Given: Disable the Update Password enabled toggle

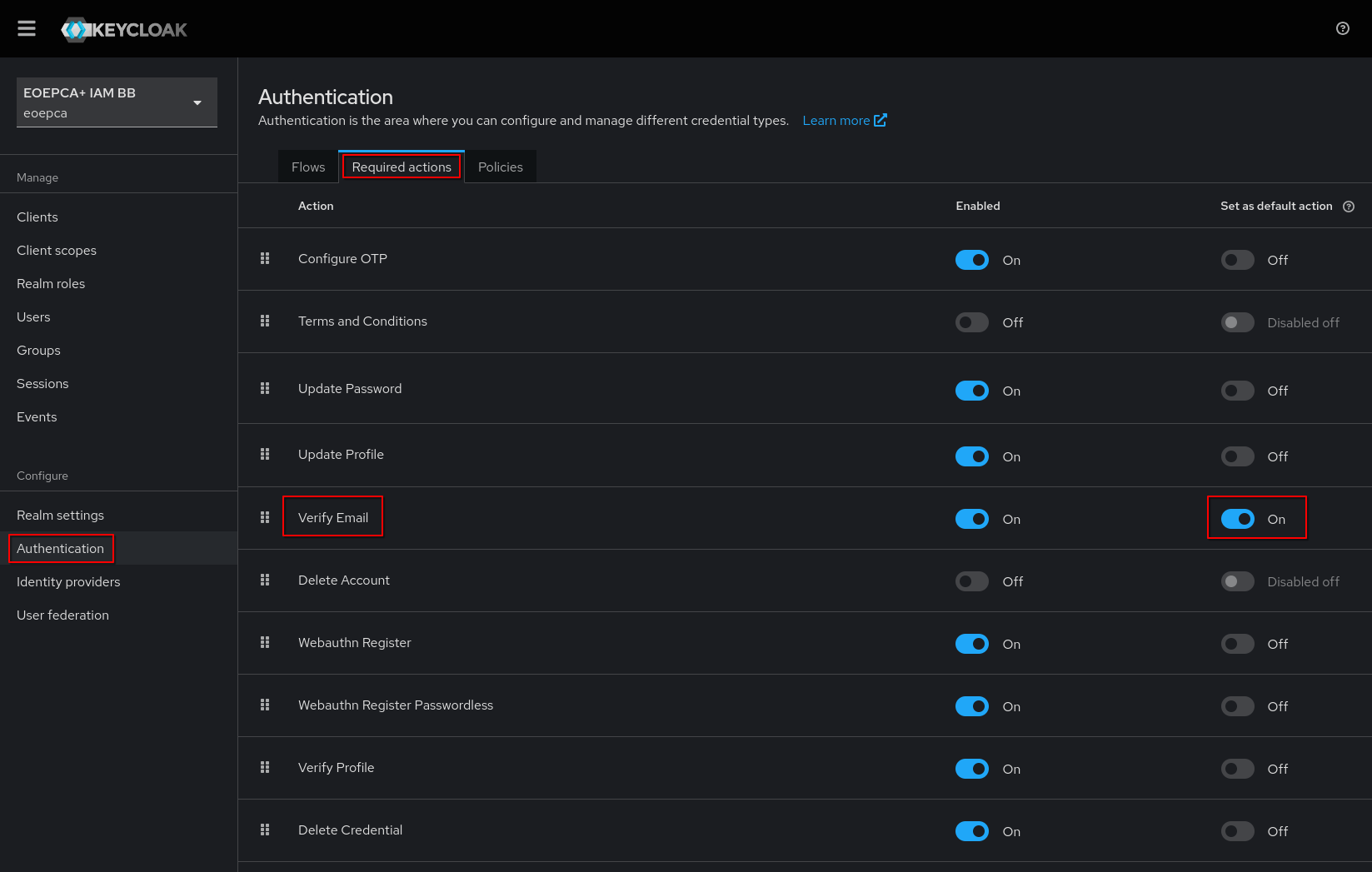Looking at the screenshot, I should click(971, 391).
